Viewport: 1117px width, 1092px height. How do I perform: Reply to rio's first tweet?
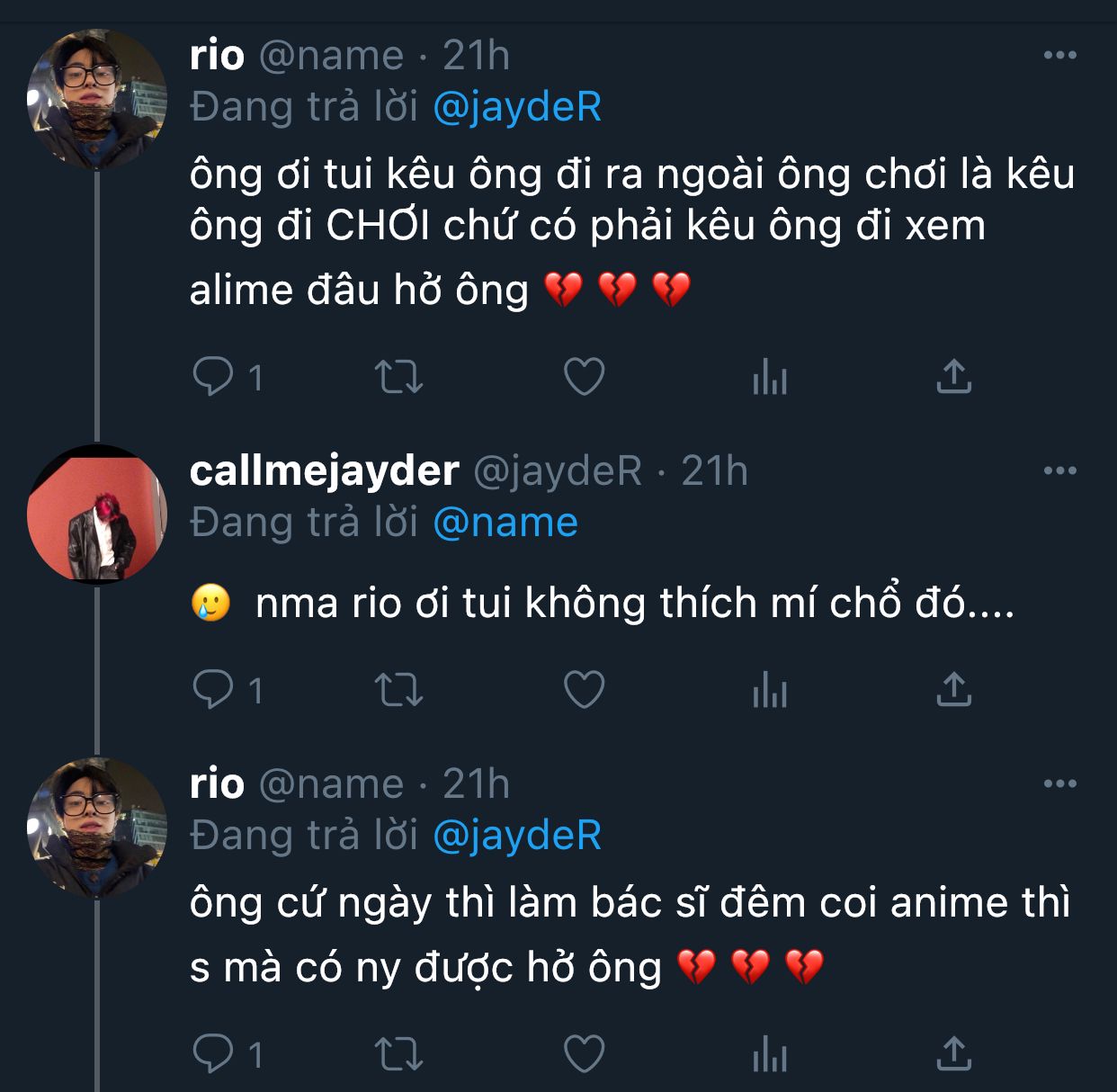coord(213,377)
